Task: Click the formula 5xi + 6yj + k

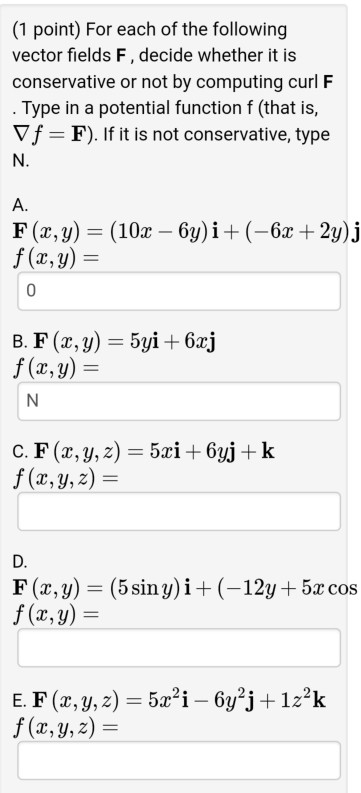Action: tap(154, 452)
